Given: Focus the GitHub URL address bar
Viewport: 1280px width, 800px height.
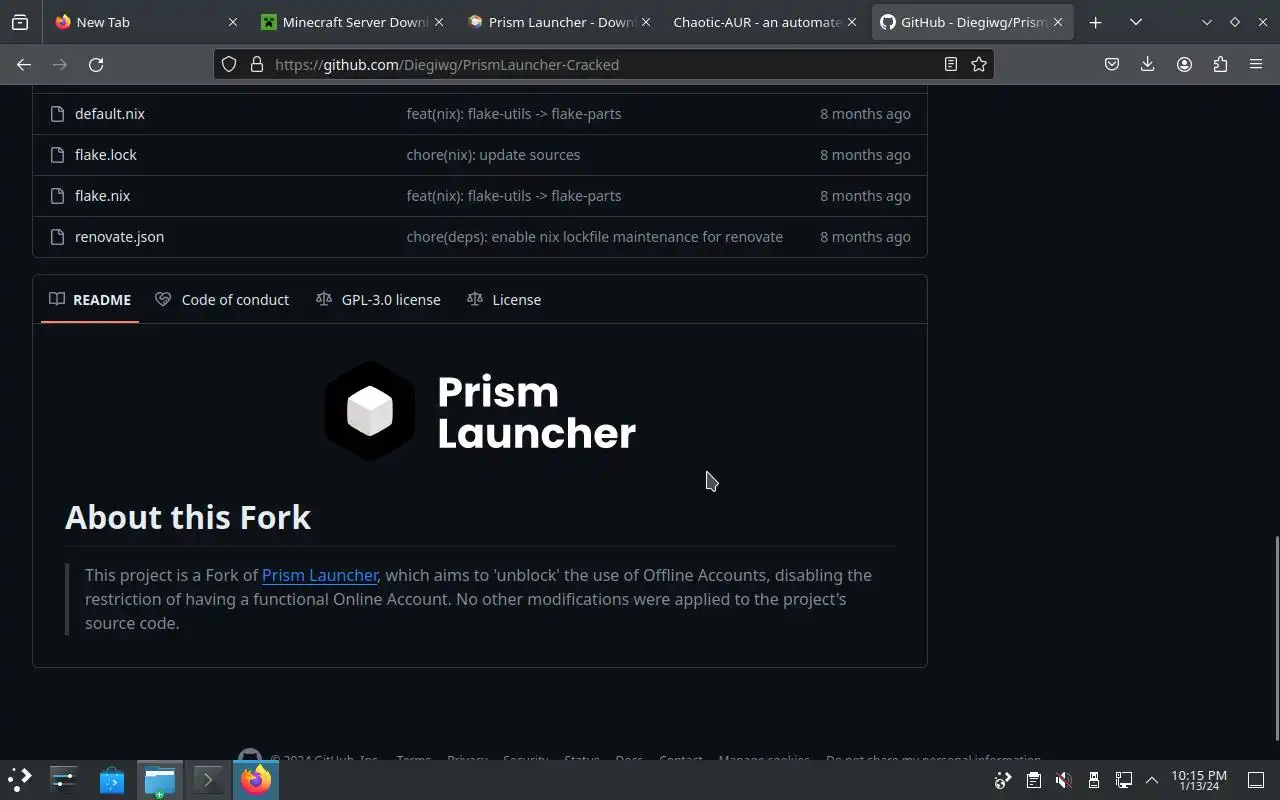Looking at the screenshot, I should 603,64.
